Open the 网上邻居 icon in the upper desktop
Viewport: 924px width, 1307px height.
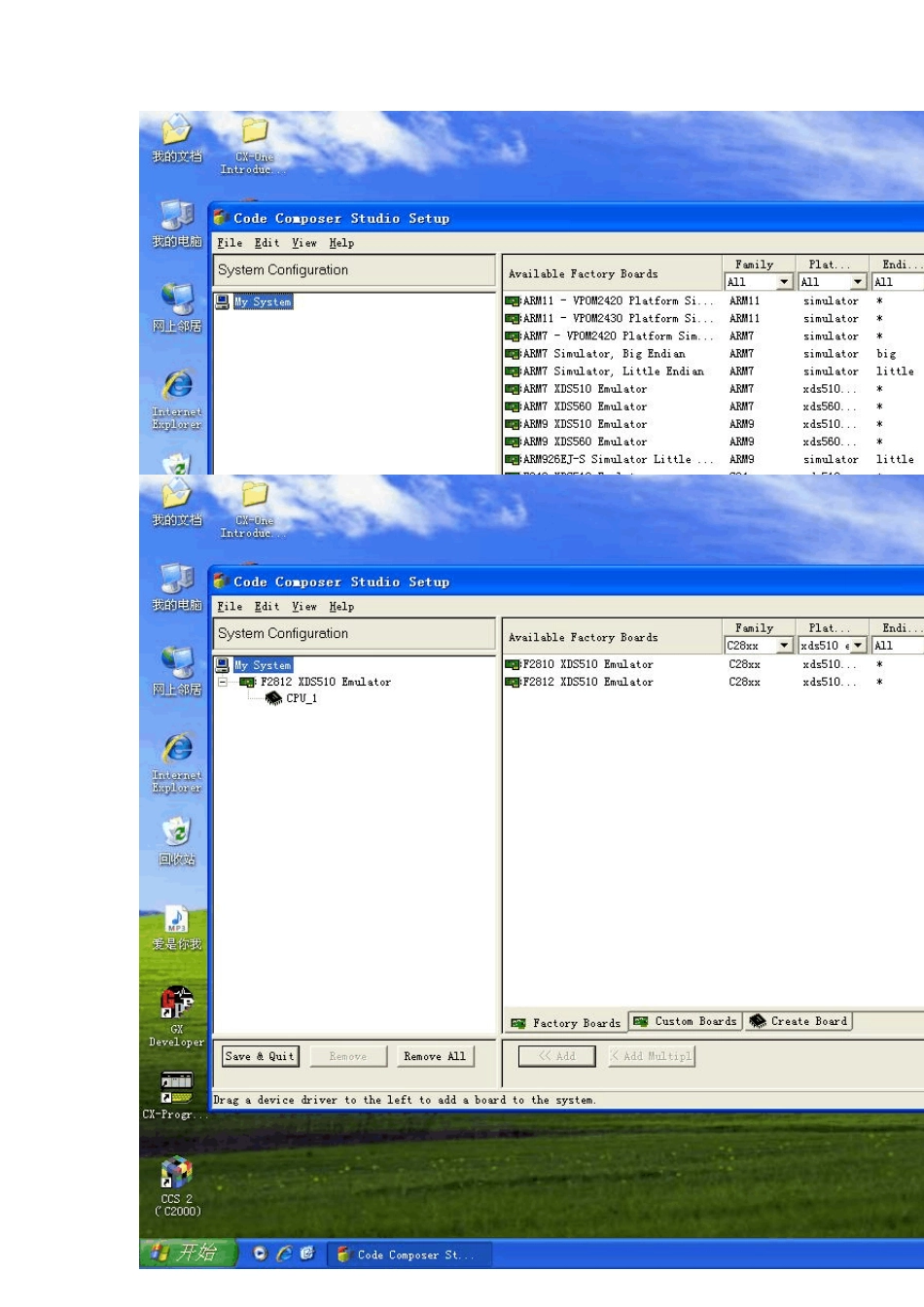[x=177, y=308]
